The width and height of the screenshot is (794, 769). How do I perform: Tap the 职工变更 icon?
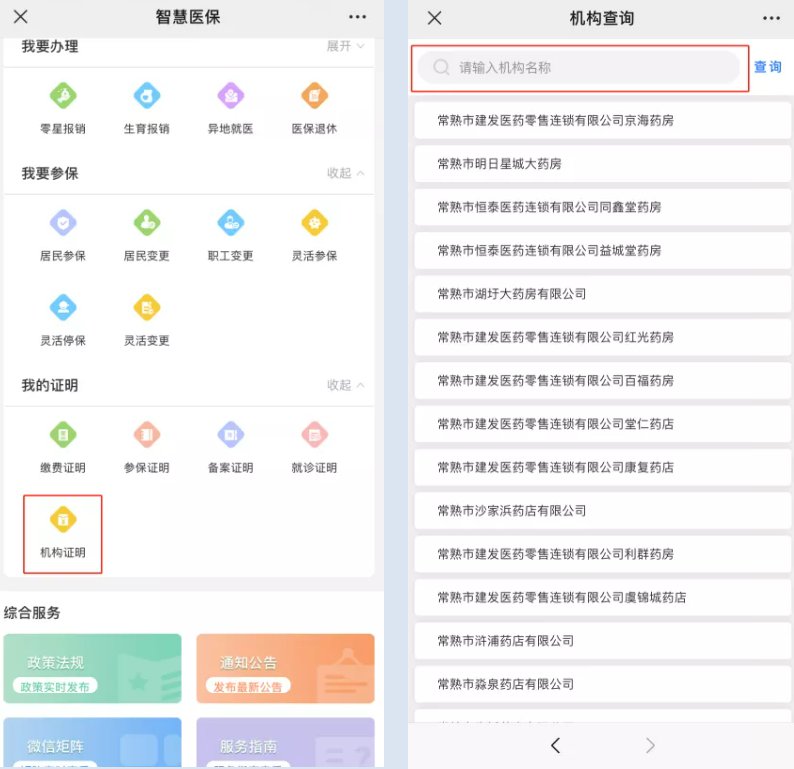pyautogui.click(x=231, y=222)
